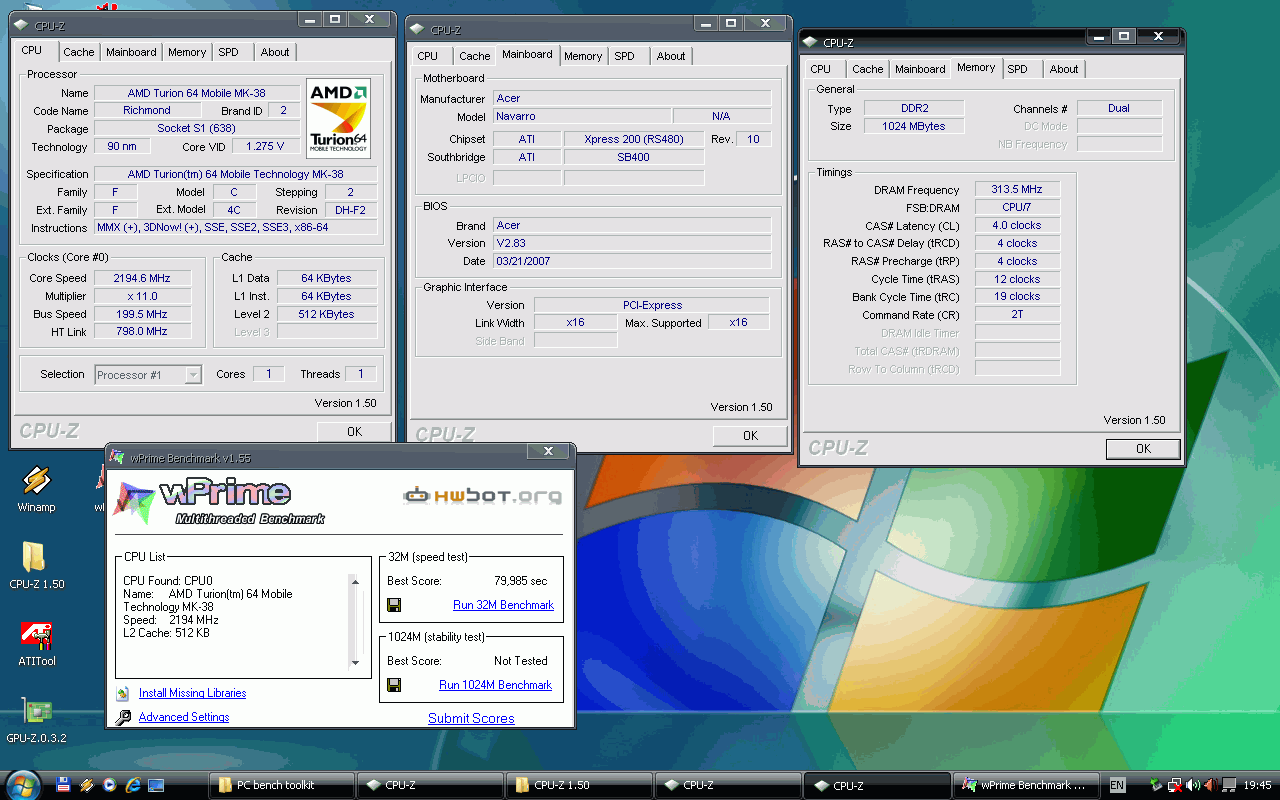Click the BIOS Version value V2.83
This screenshot has height=800, width=1280.
pos(632,243)
